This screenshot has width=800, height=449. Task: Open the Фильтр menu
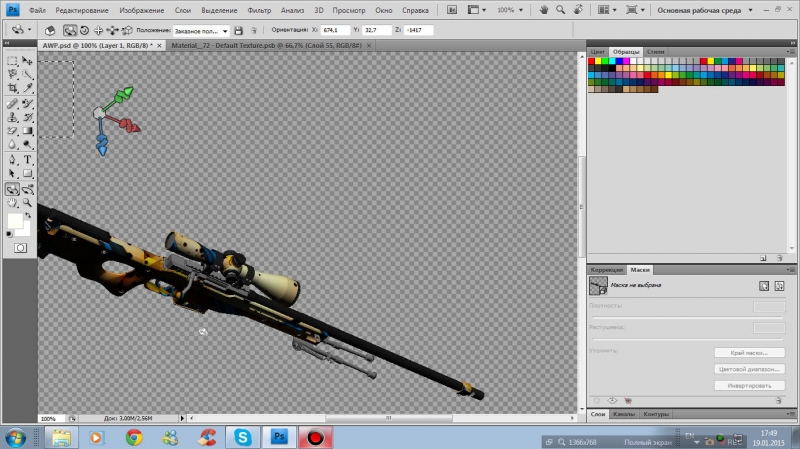coord(259,10)
